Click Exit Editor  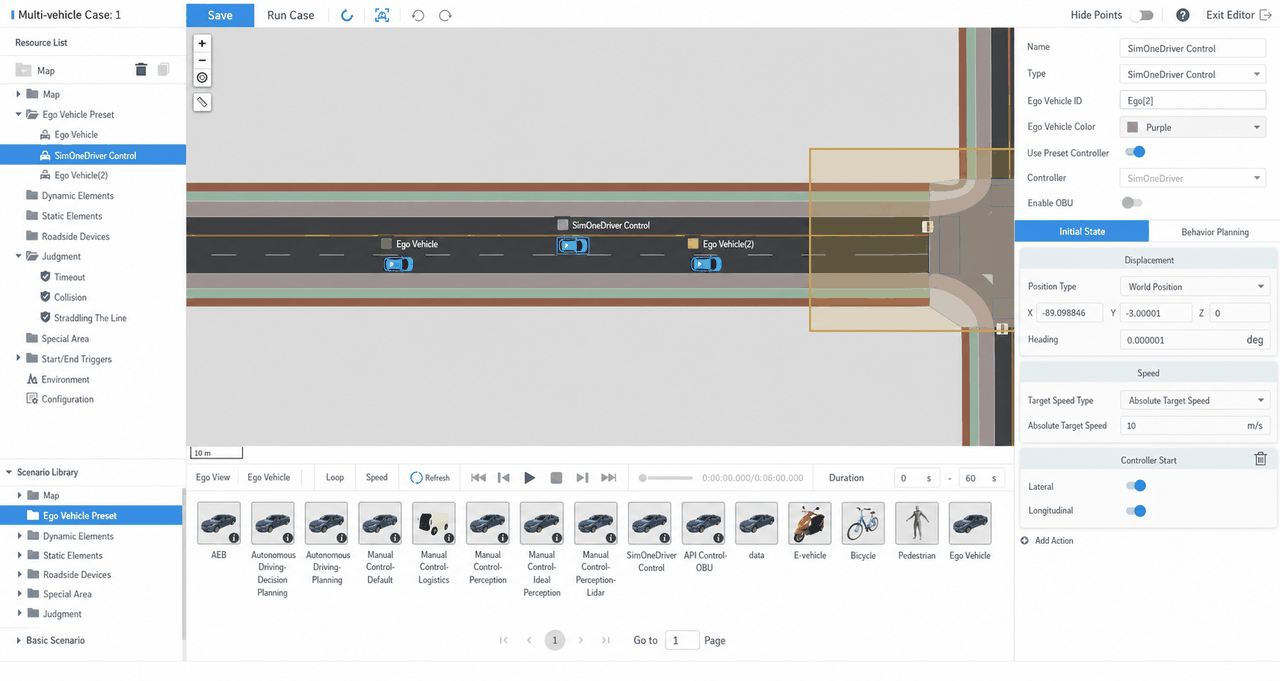pos(1238,15)
